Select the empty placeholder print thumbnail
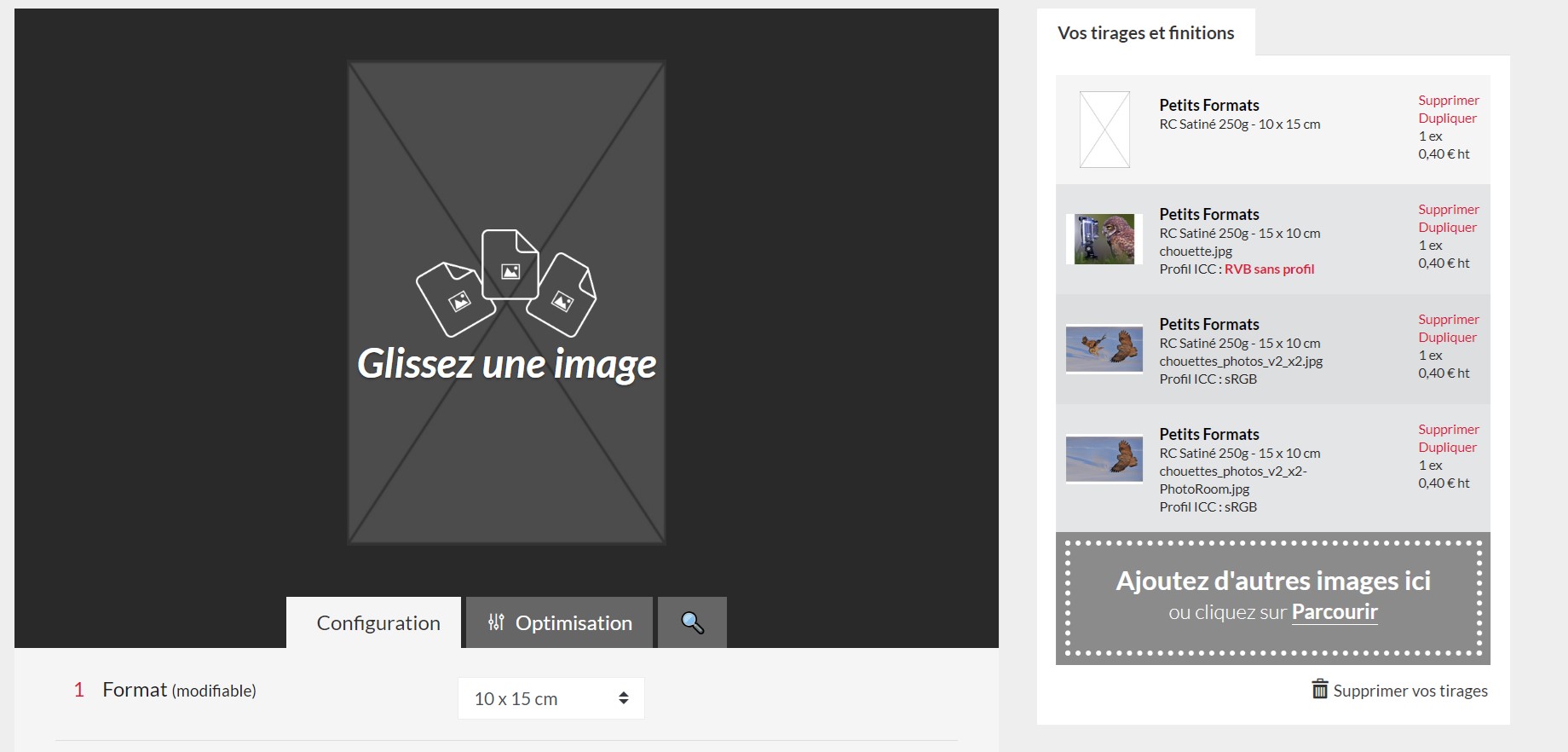1568x752 pixels. pyautogui.click(x=1104, y=130)
